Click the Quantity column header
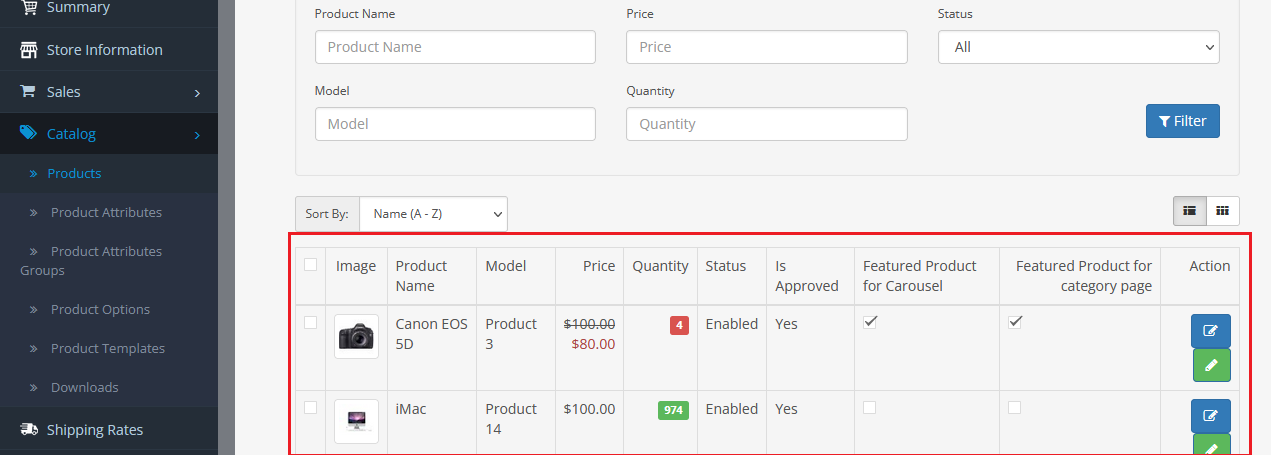The height and width of the screenshot is (455, 1271). coord(660,266)
